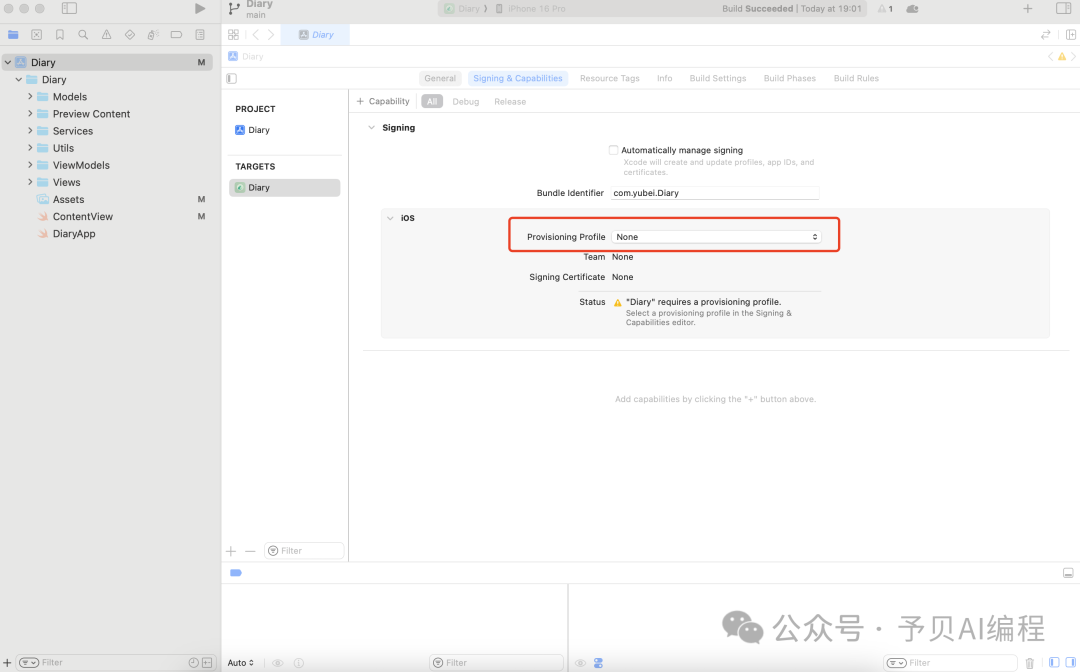1080x672 pixels.
Task: Collapse the Signing section
Action: click(x=372, y=128)
